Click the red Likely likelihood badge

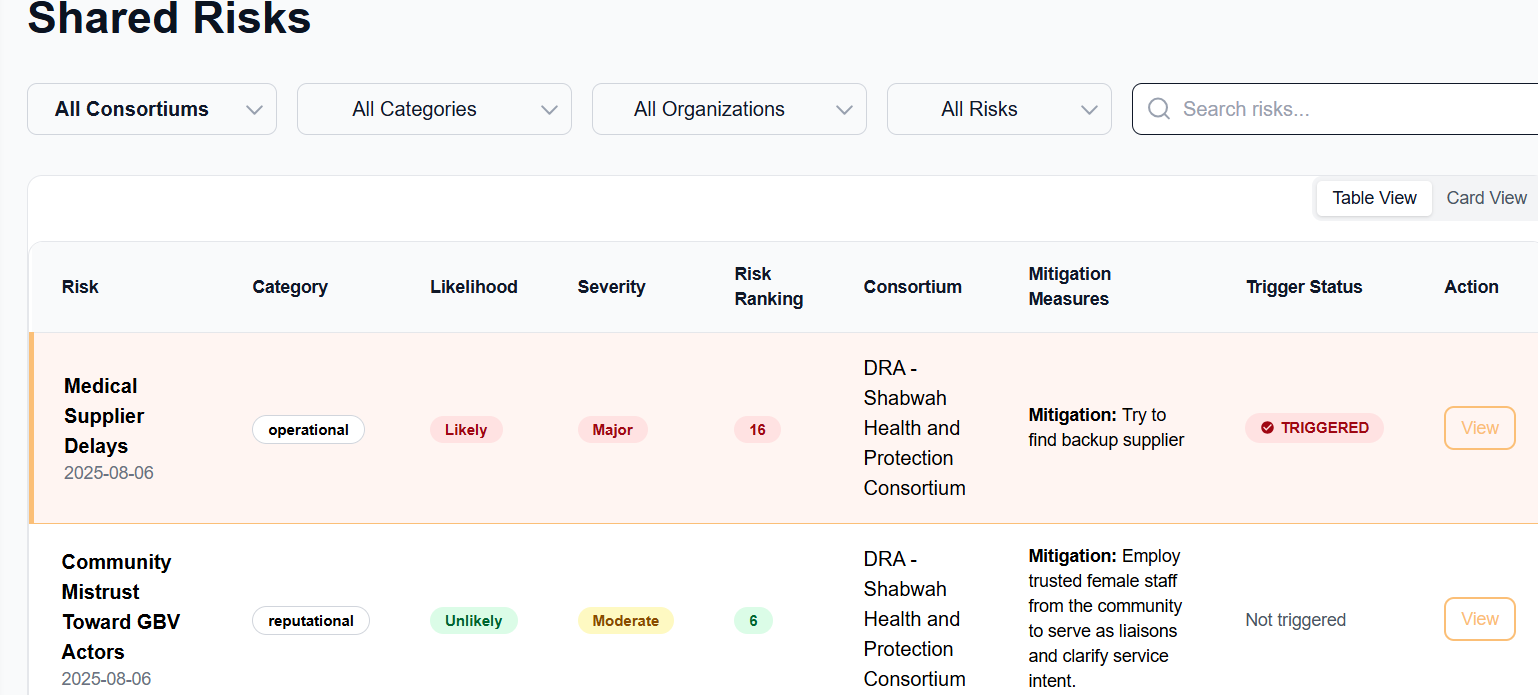click(x=466, y=430)
